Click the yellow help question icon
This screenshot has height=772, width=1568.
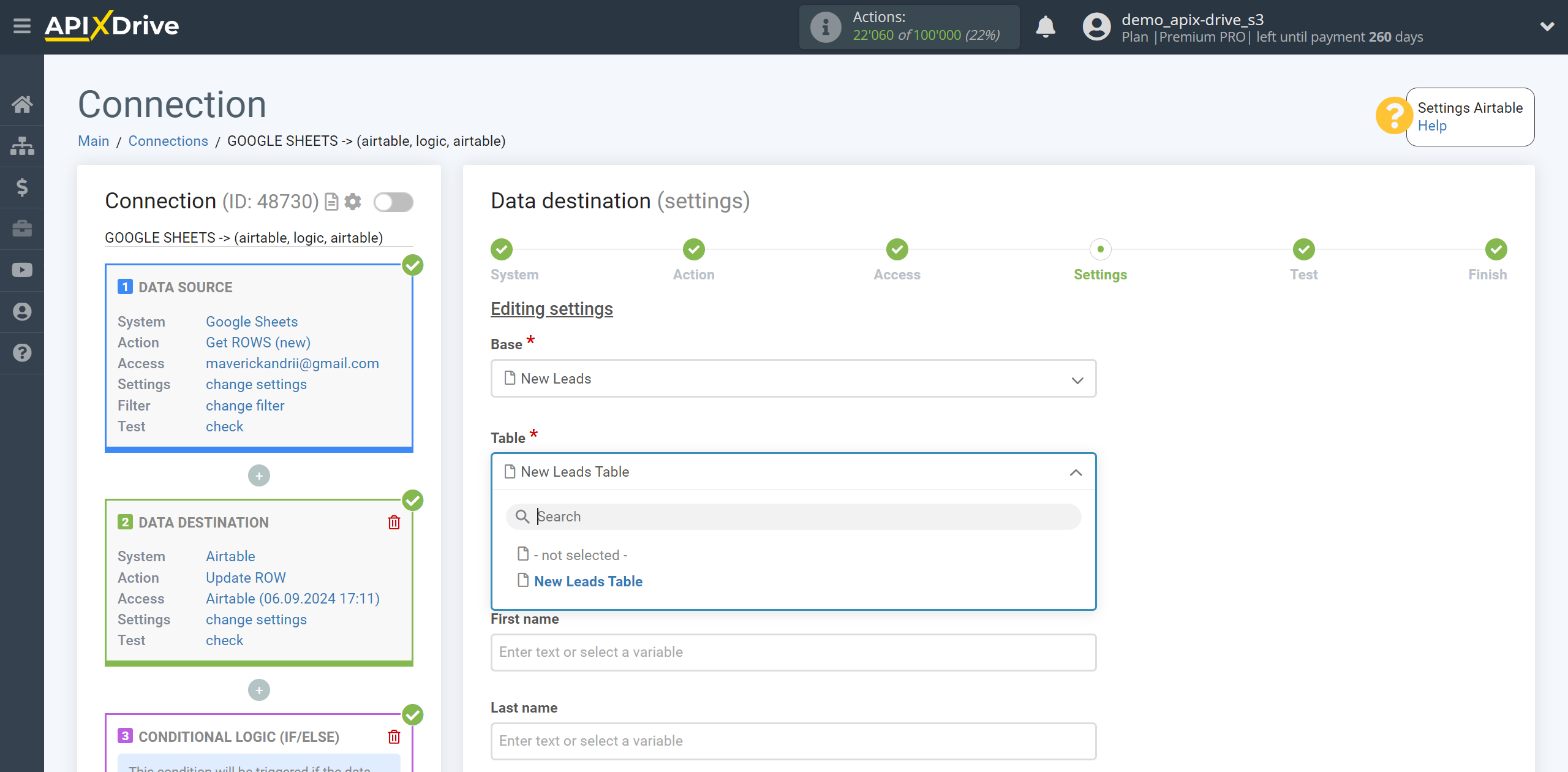pyautogui.click(x=1394, y=116)
